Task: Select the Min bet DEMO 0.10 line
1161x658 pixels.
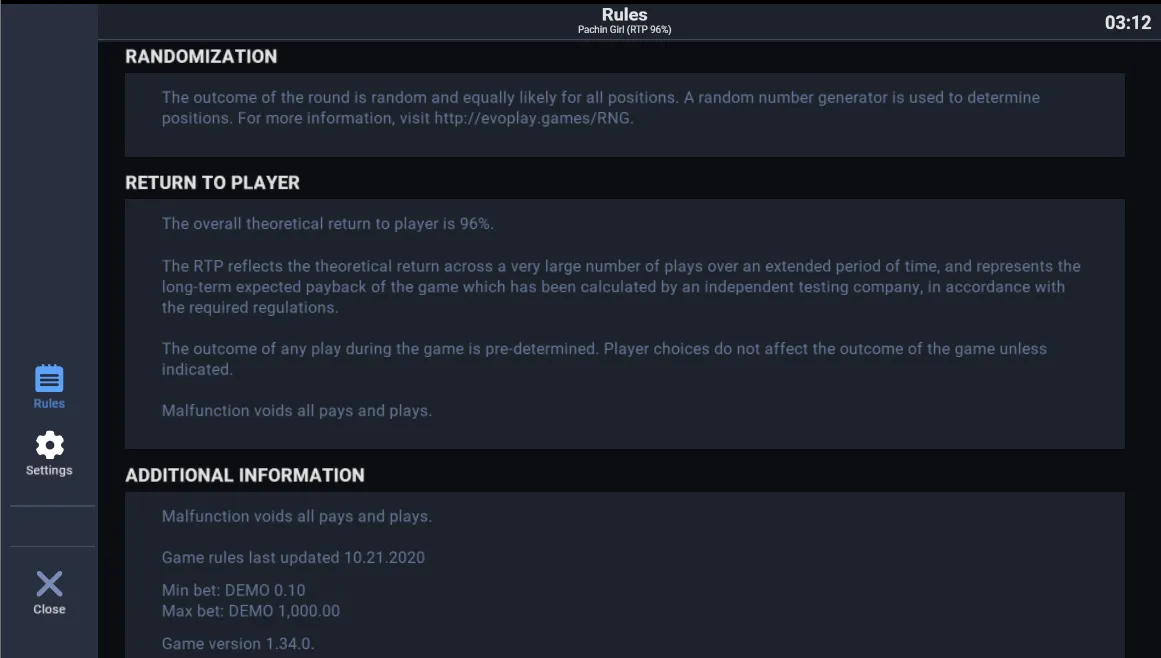Action: pos(233,590)
